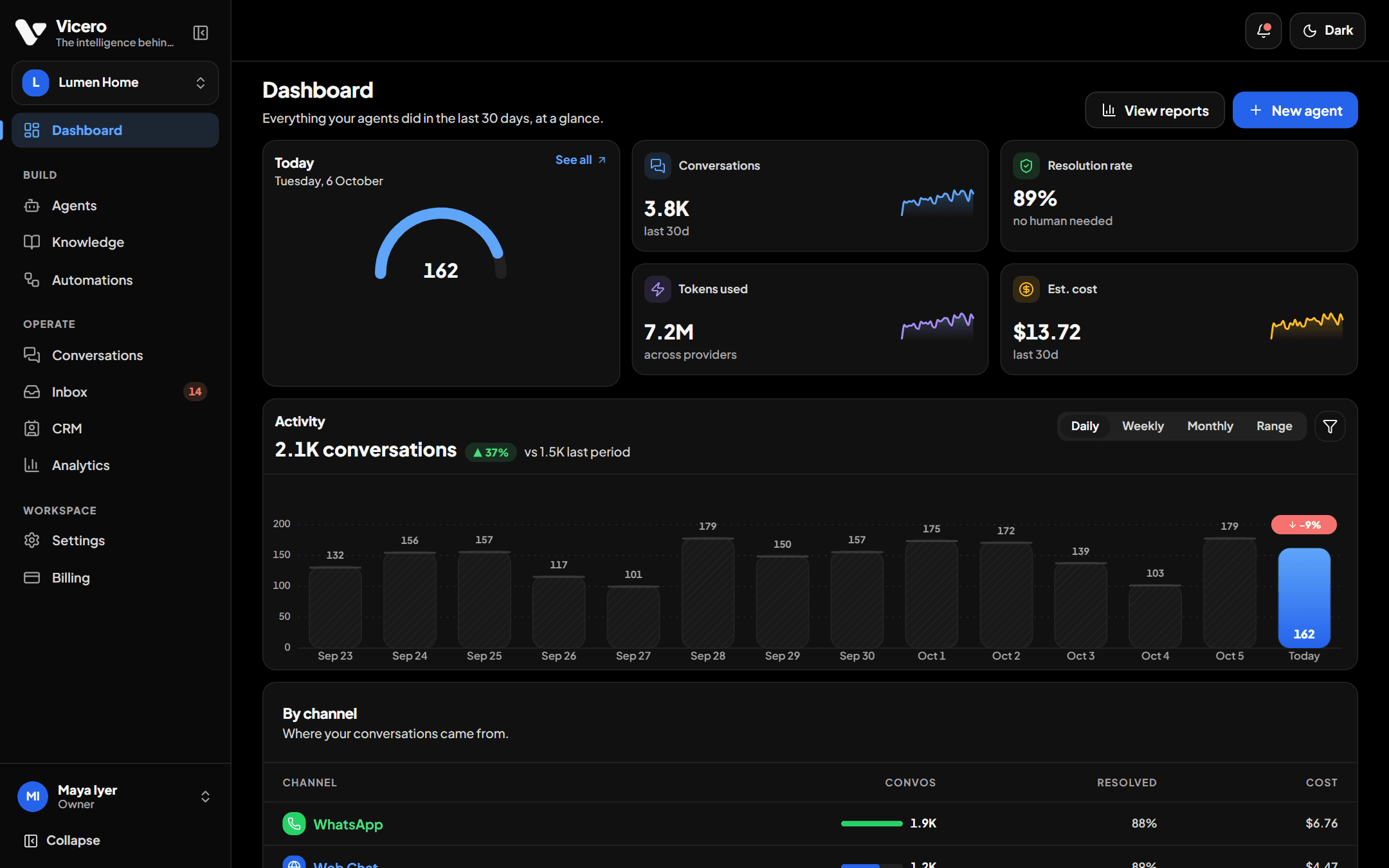Open notifications bell icon
Screen dimensions: 1389x868
coord(1263,31)
